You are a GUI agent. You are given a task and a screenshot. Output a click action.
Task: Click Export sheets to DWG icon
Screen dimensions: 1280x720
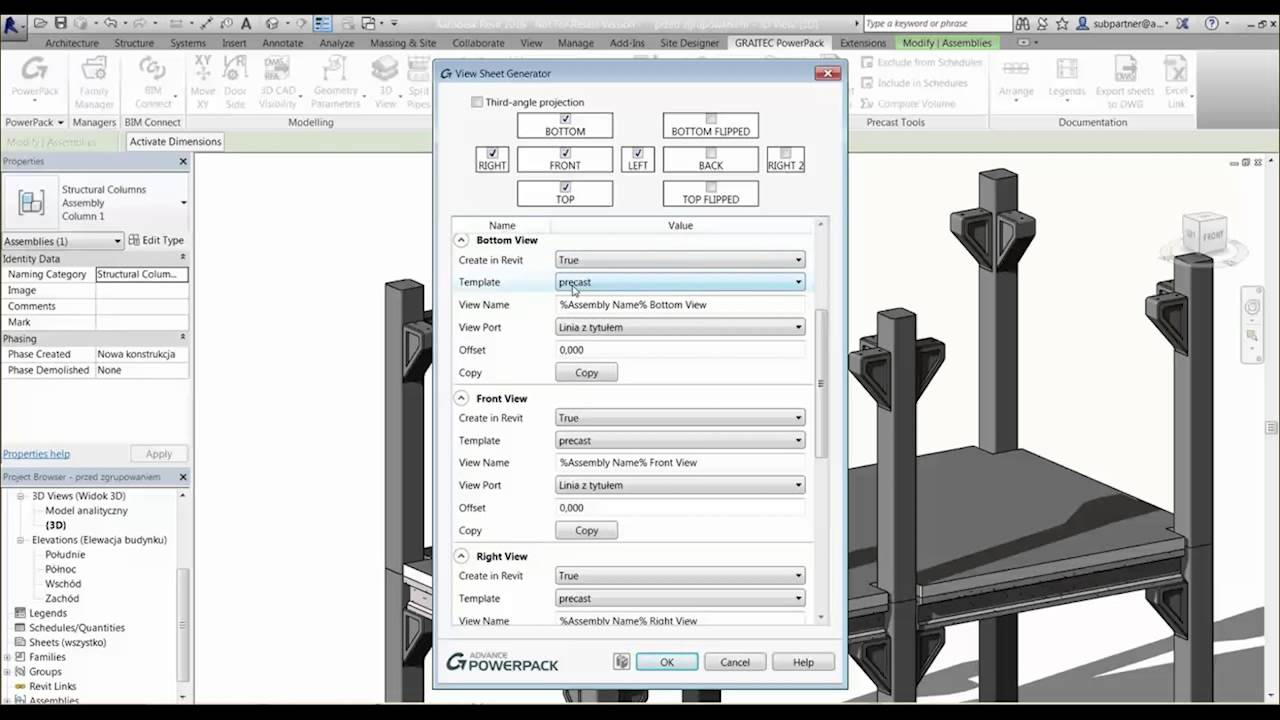[x=1125, y=82]
